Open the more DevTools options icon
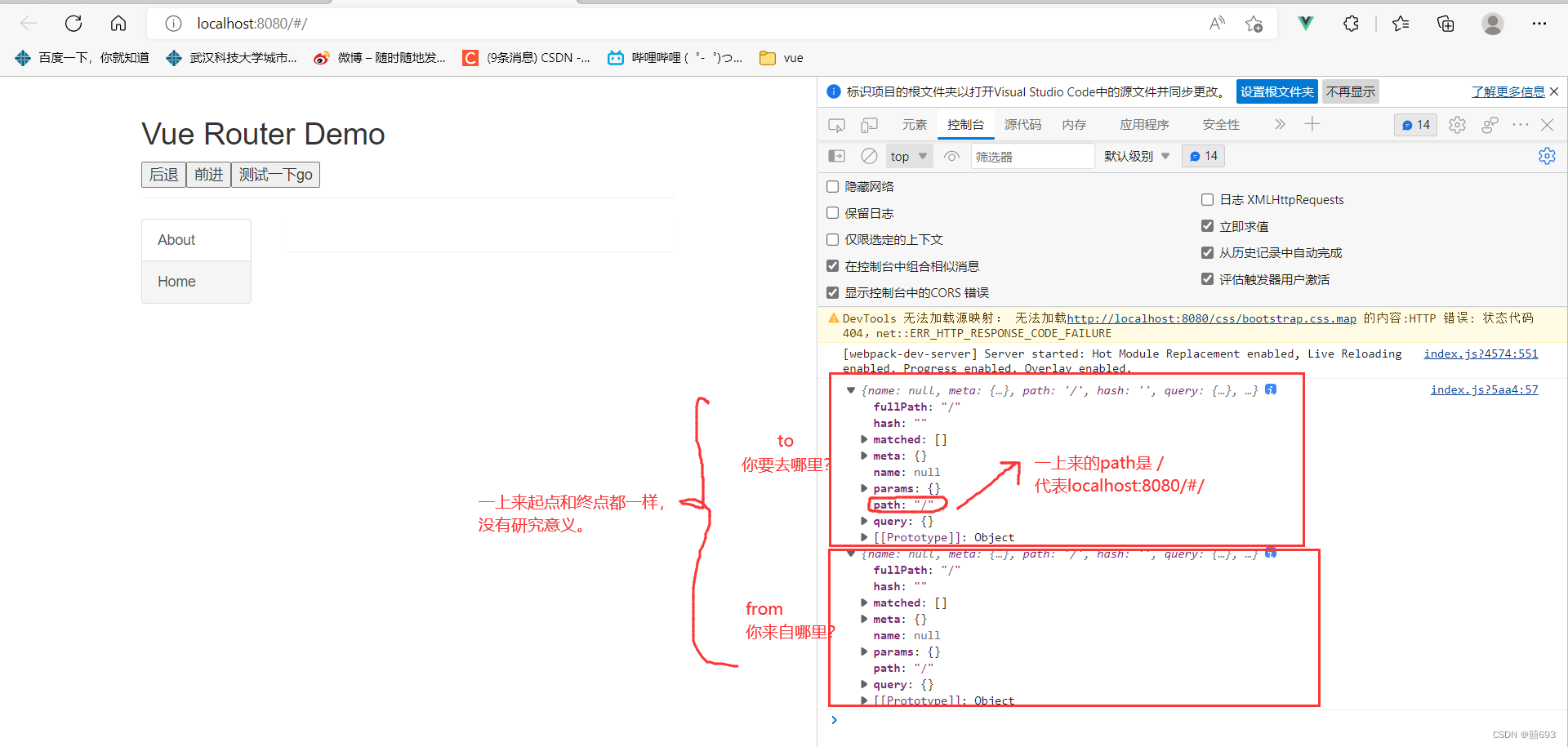This screenshot has width=1568, height=747. 1520,124
